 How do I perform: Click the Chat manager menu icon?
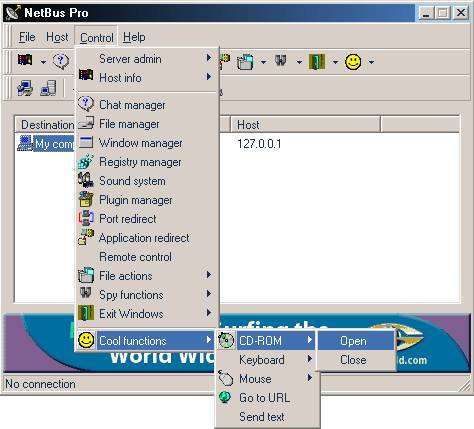pos(86,104)
